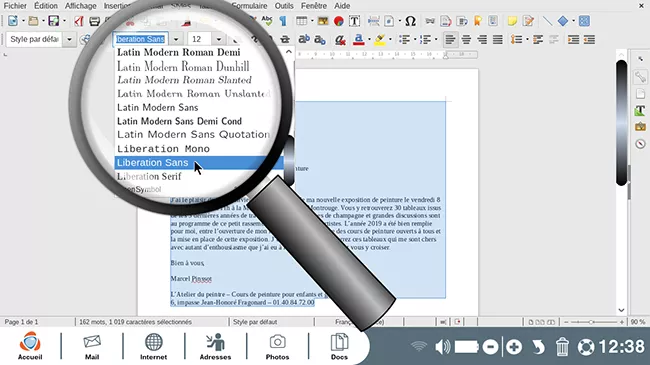Open the Outils menu
The height and width of the screenshot is (365, 650).
click(284, 6)
